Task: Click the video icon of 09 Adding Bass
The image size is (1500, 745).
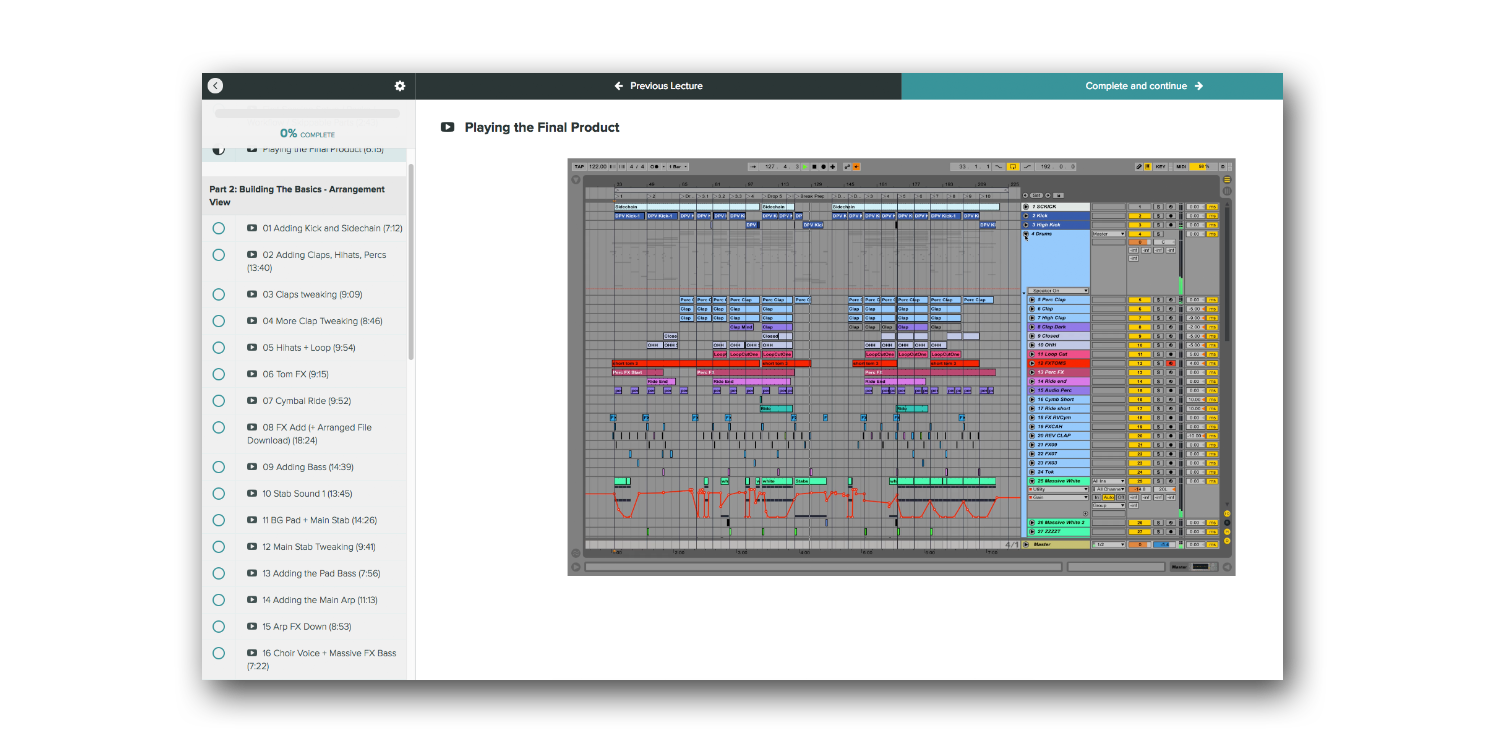Action: click(252, 467)
